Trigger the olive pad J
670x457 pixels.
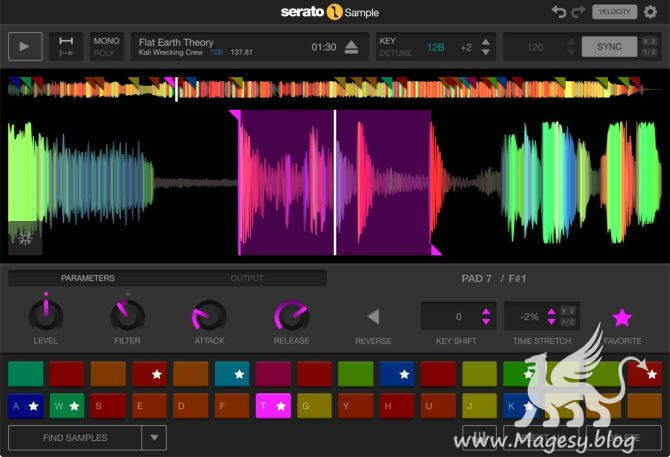pyautogui.click(x=479, y=406)
